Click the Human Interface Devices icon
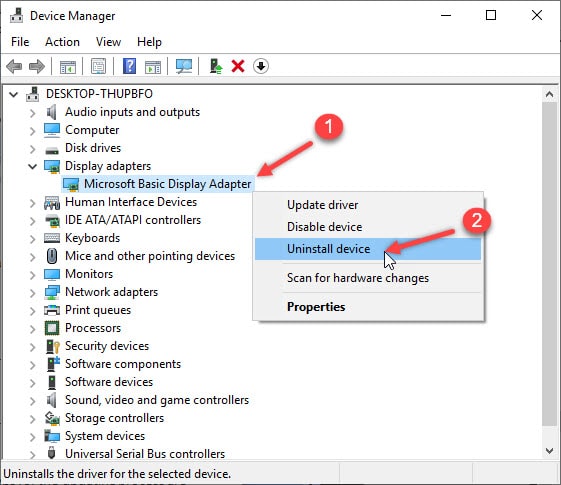The height and width of the screenshot is (485, 561). [52, 203]
